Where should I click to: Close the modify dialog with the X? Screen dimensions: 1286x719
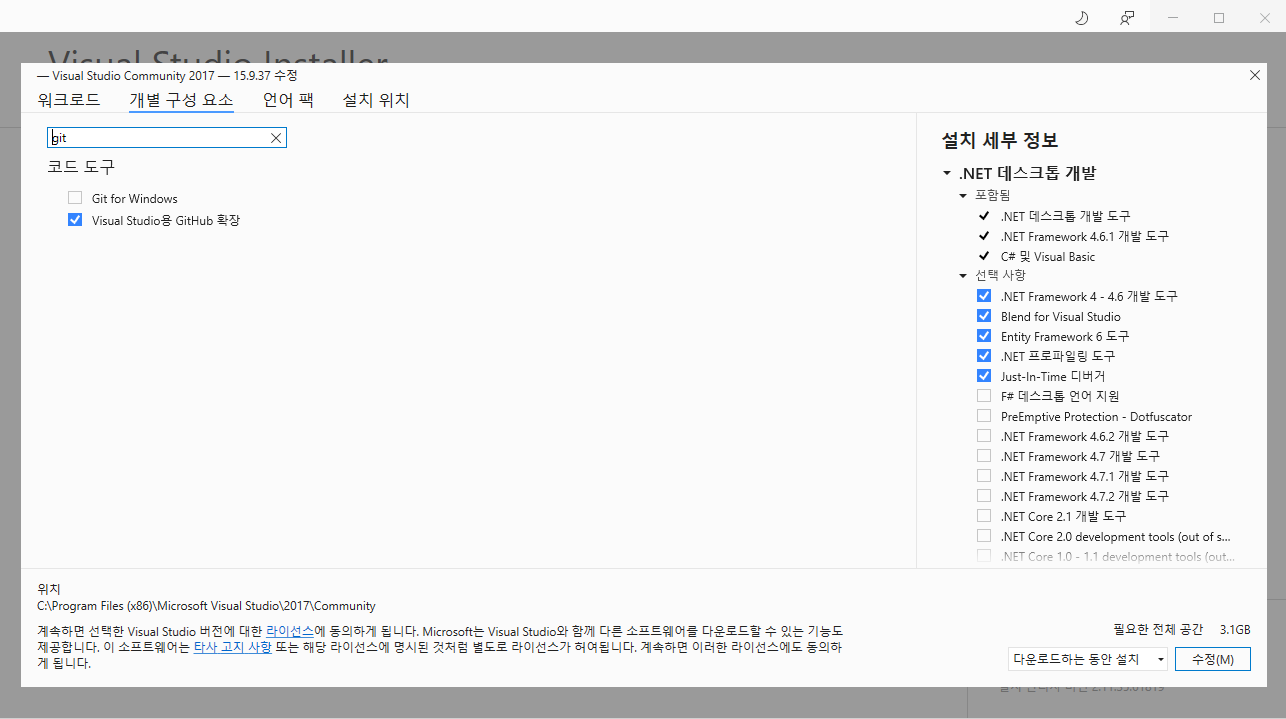(1255, 75)
